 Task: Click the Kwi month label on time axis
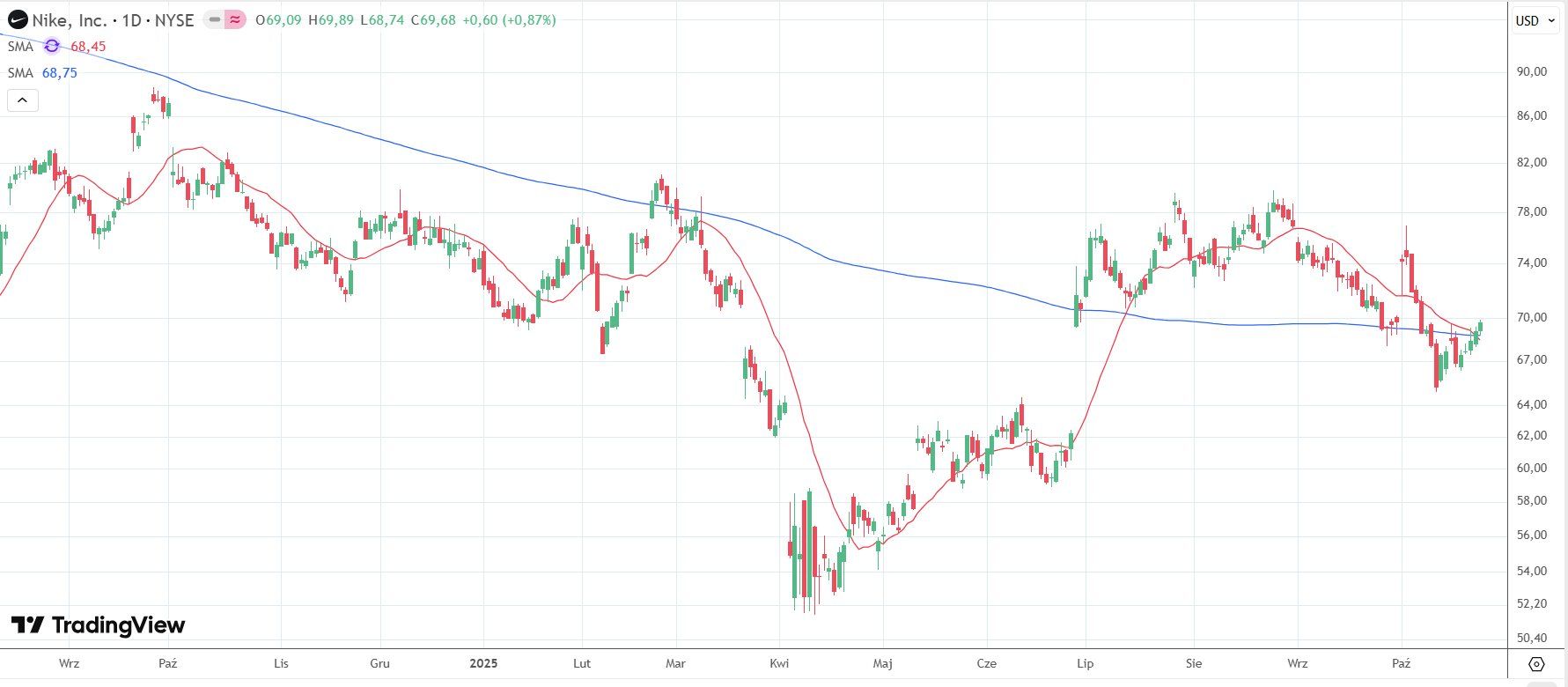779,663
